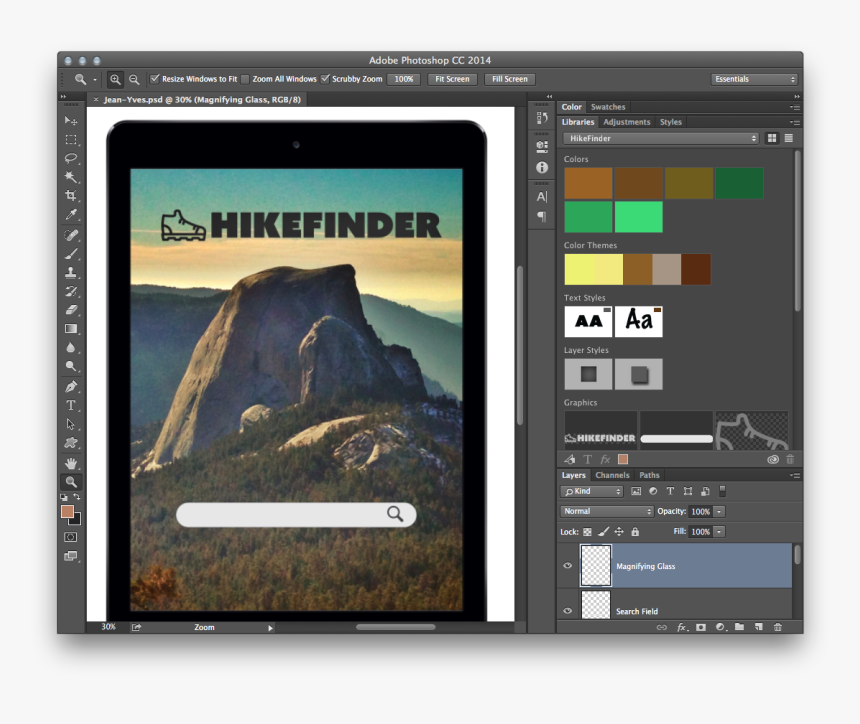860x724 pixels.
Task: Toggle lock transparent pixels
Action: 587,531
